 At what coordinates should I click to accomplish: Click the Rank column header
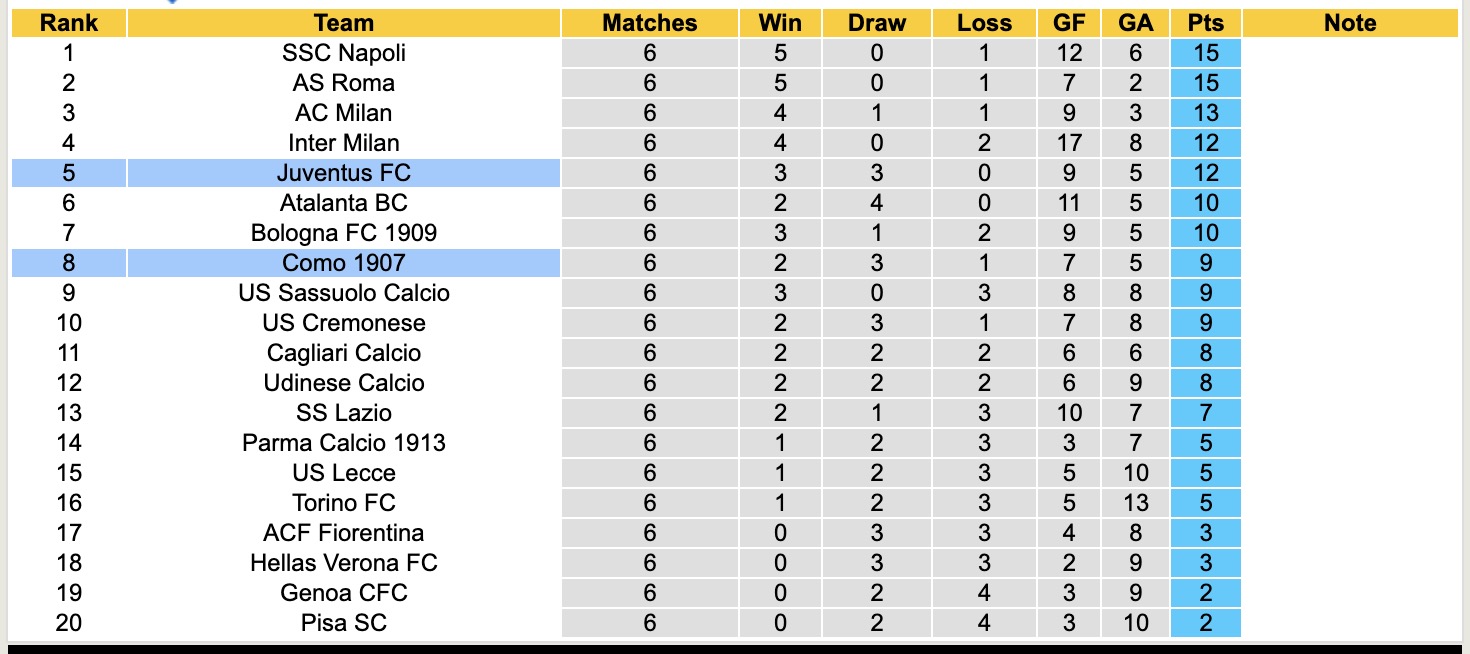[68, 23]
